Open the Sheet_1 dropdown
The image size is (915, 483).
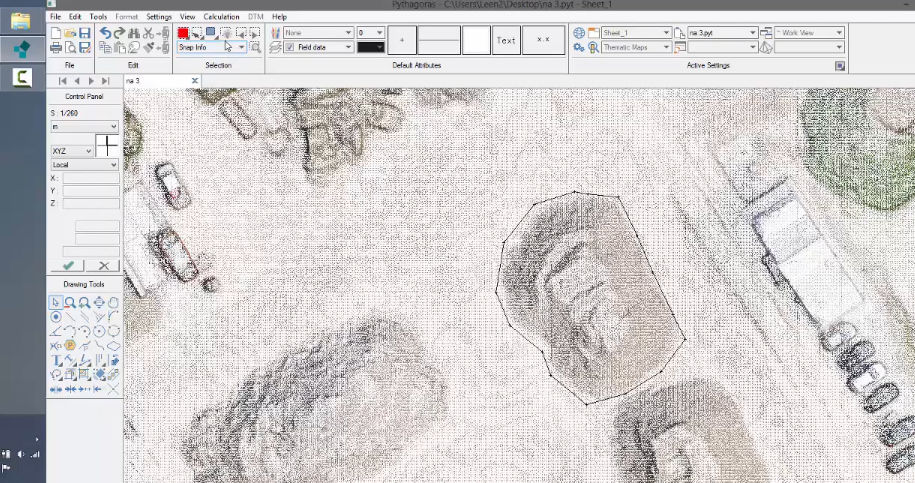pyautogui.click(x=636, y=33)
